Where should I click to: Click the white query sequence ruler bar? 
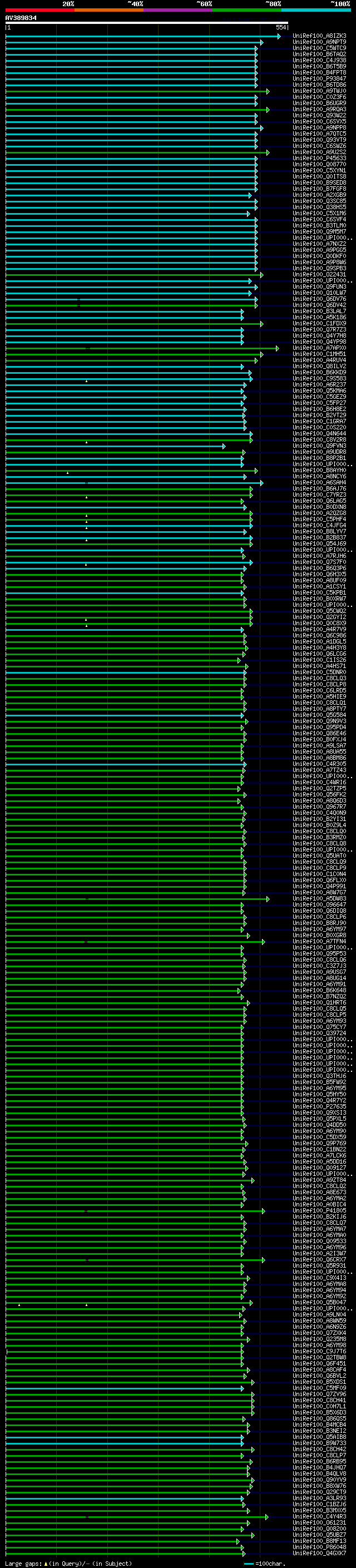(x=147, y=22)
